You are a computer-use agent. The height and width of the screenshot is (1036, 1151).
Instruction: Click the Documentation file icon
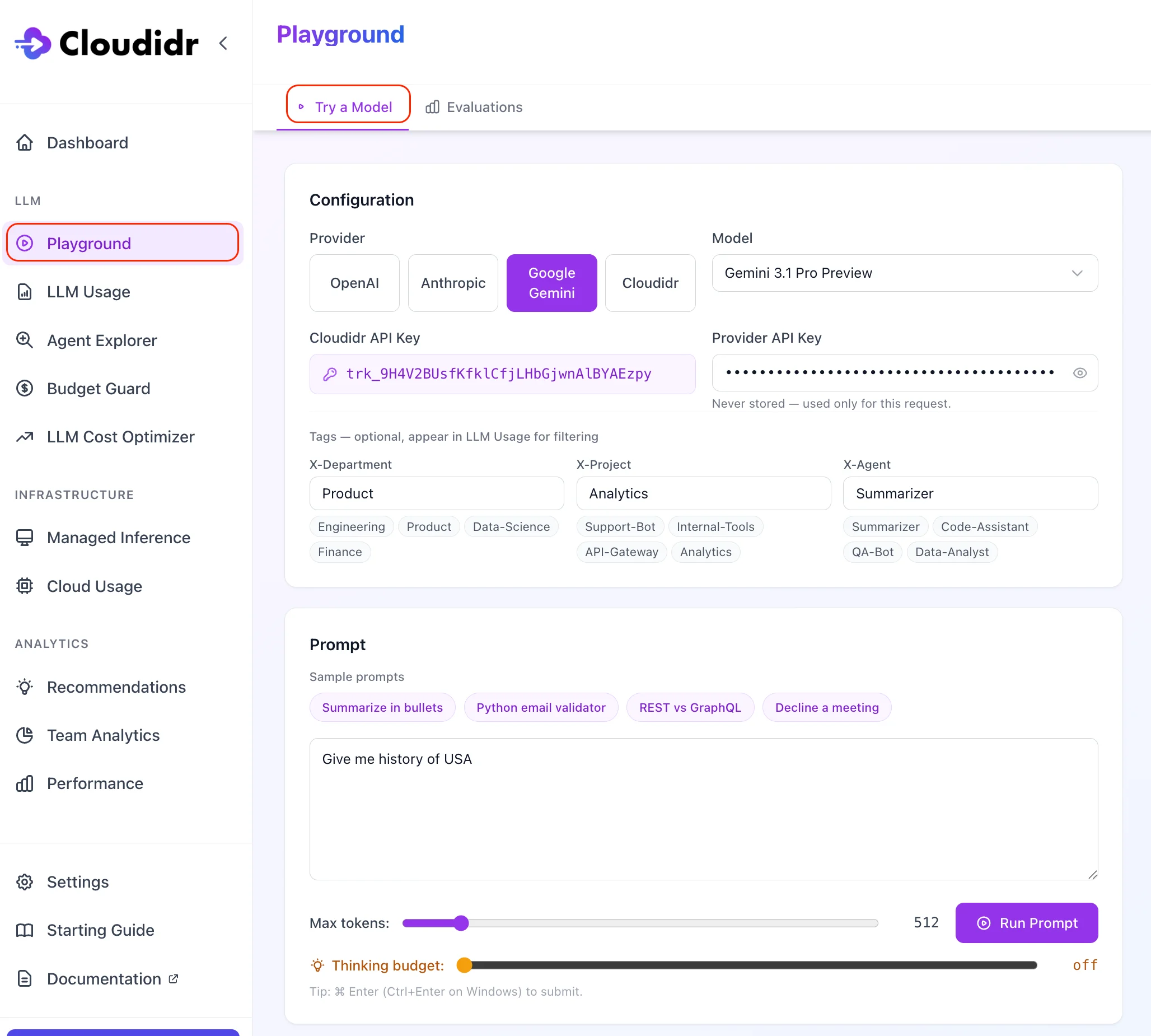(25, 978)
